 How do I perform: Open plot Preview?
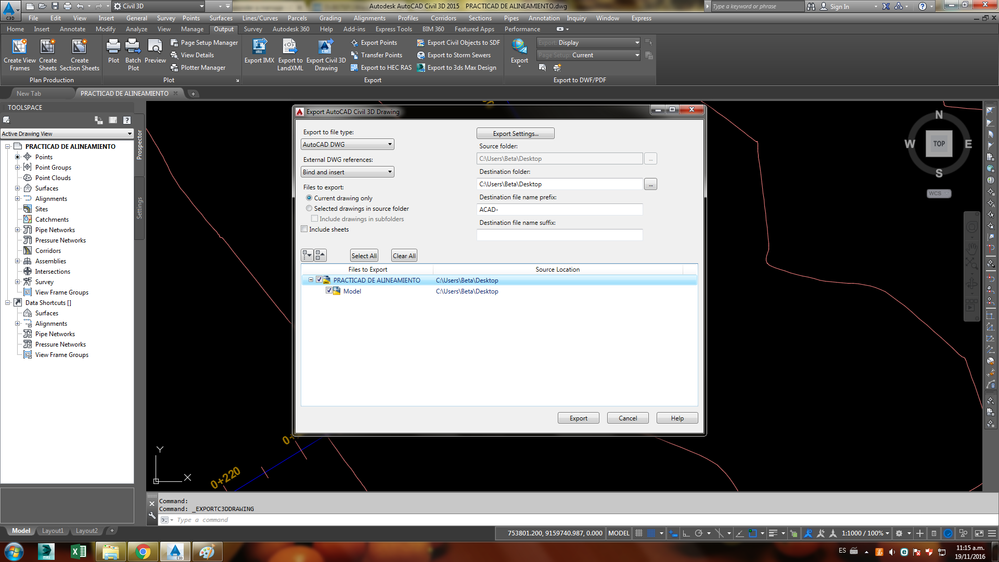(x=155, y=51)
